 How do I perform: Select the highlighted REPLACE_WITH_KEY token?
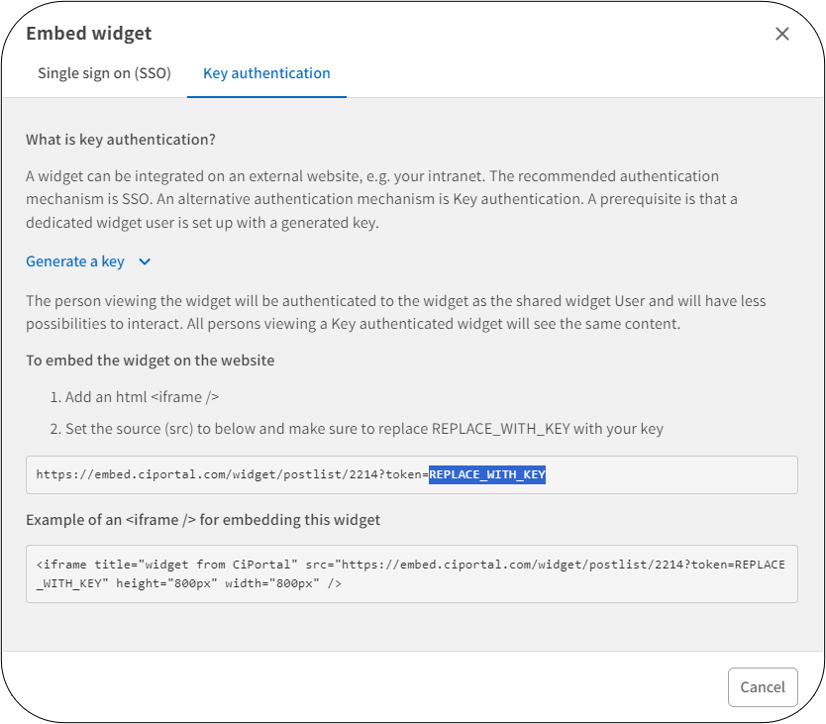coord(487,474)
